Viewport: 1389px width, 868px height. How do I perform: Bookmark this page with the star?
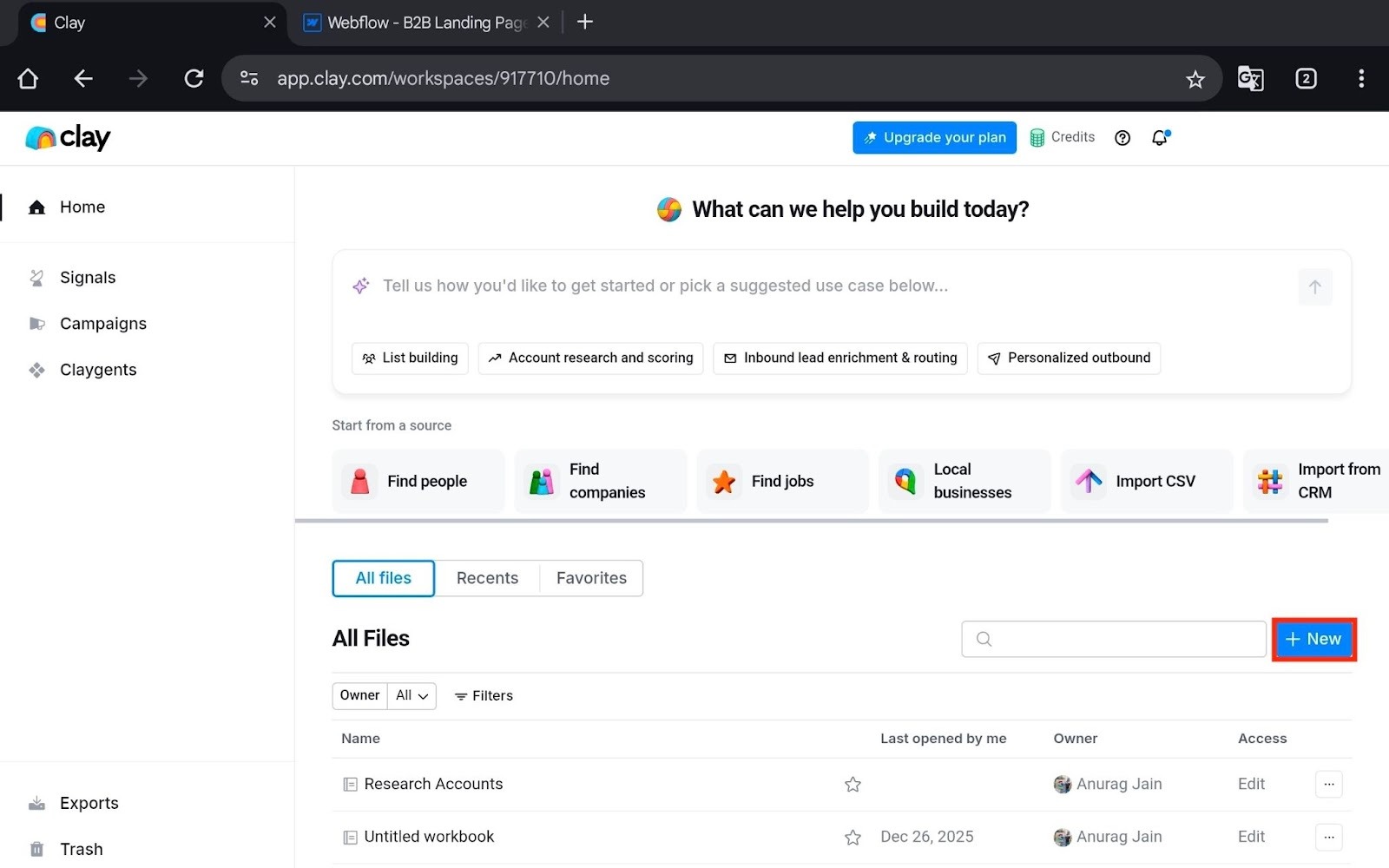pos(1195,79)
